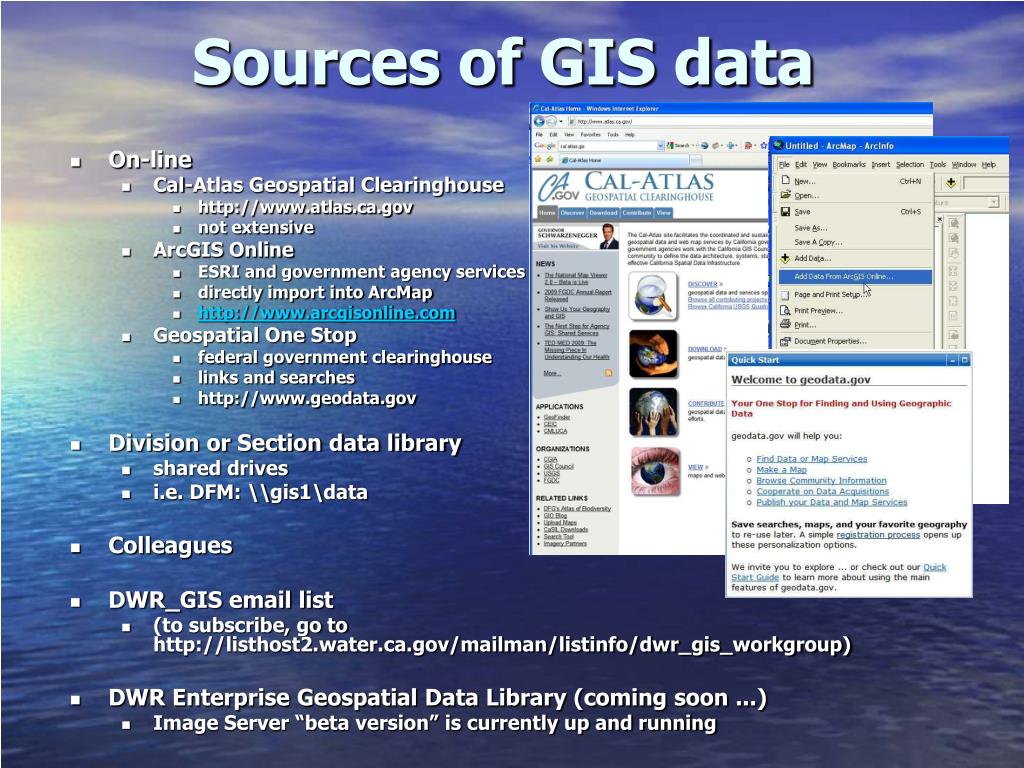Click the Print Preview icon in File menu

[785, 310]
